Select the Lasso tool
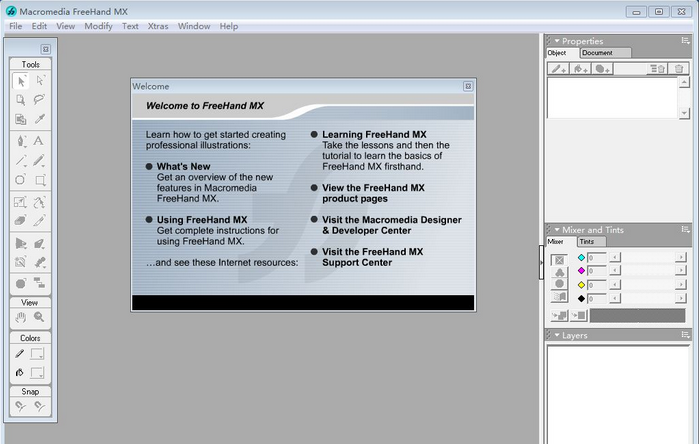700x444 pixels. tap(40, 100)
